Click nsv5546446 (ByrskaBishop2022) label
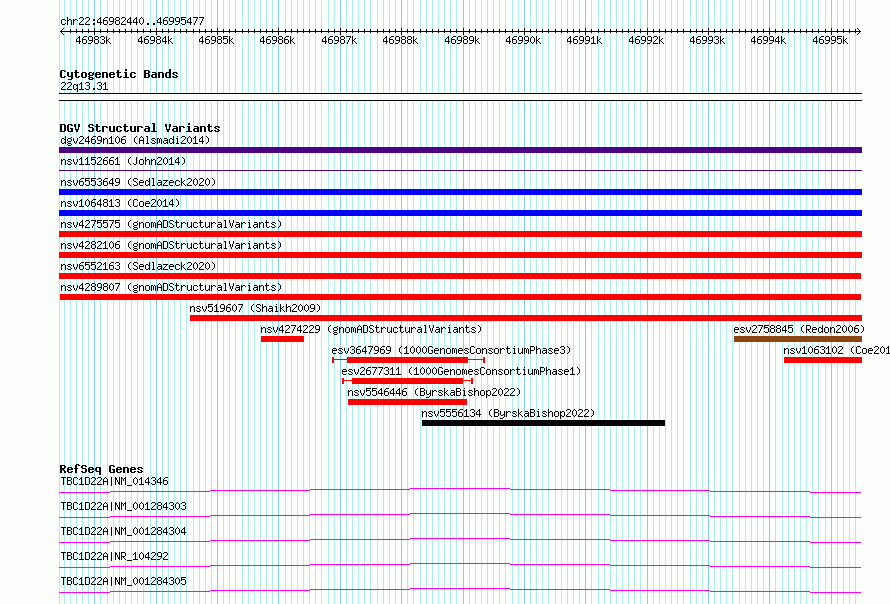The width and height of the screenshot is (890, 604). point(434,392)
